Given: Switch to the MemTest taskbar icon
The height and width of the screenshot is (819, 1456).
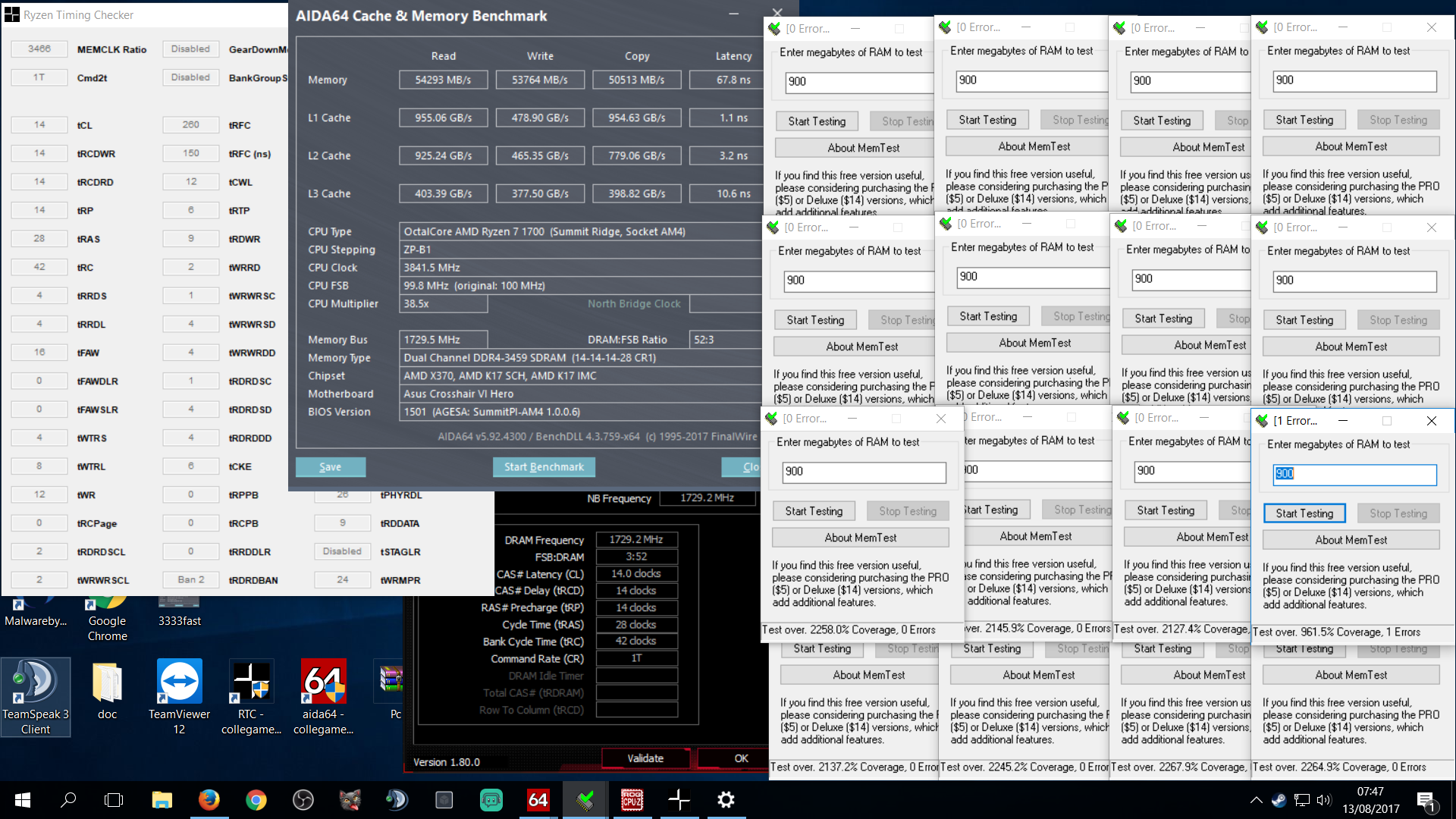Looking at the screenshot, I should point(585,799).
